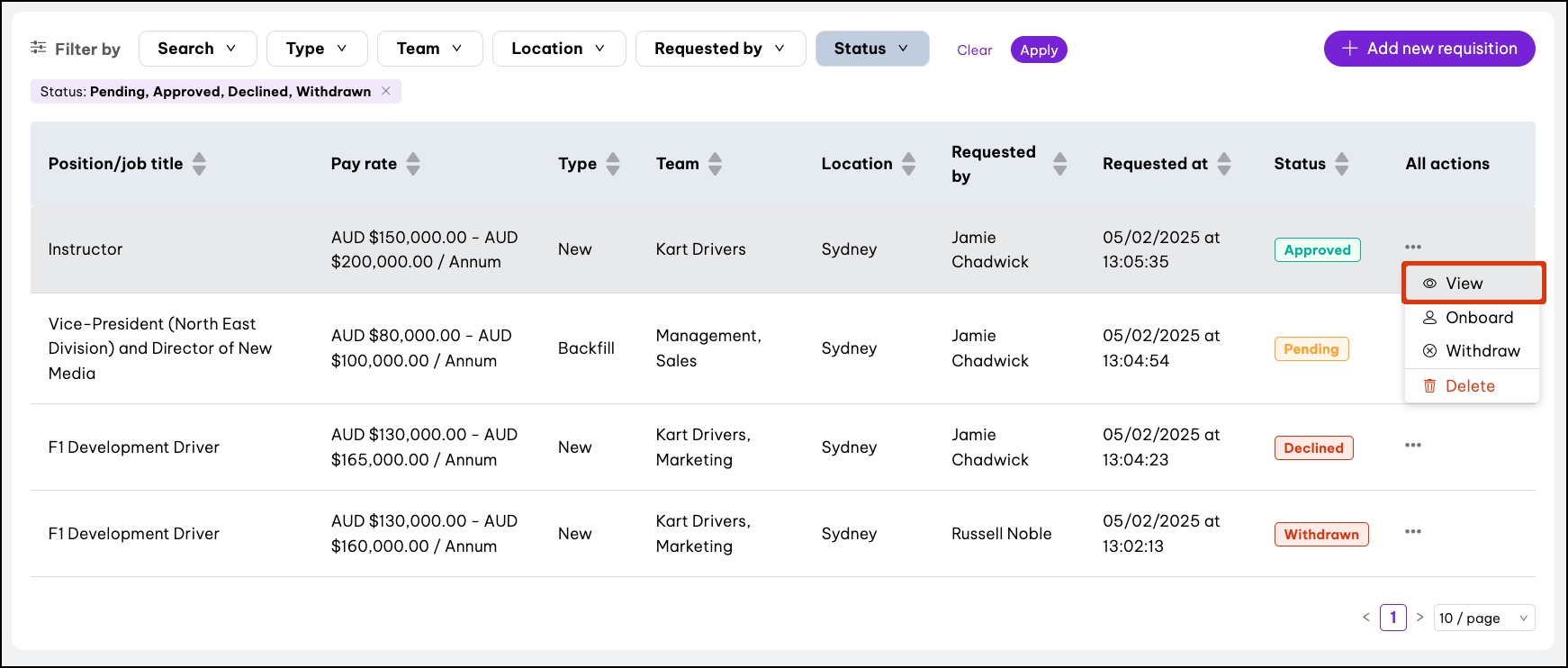The image size is (1568, 668).
Task: Choose Delete in the actions menu
Action: [1469, 386]
